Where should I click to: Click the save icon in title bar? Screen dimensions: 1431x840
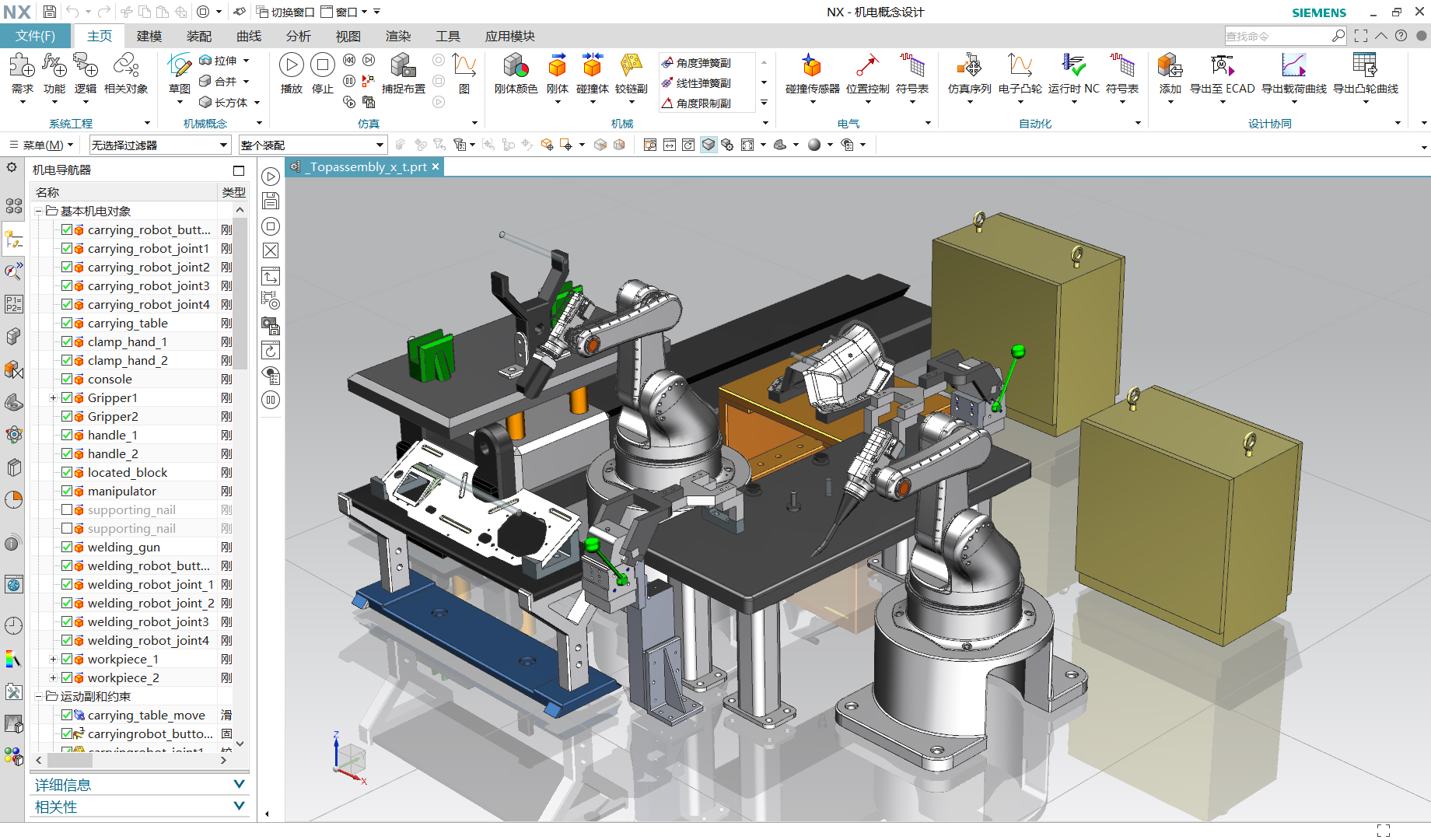click(49, 12)
